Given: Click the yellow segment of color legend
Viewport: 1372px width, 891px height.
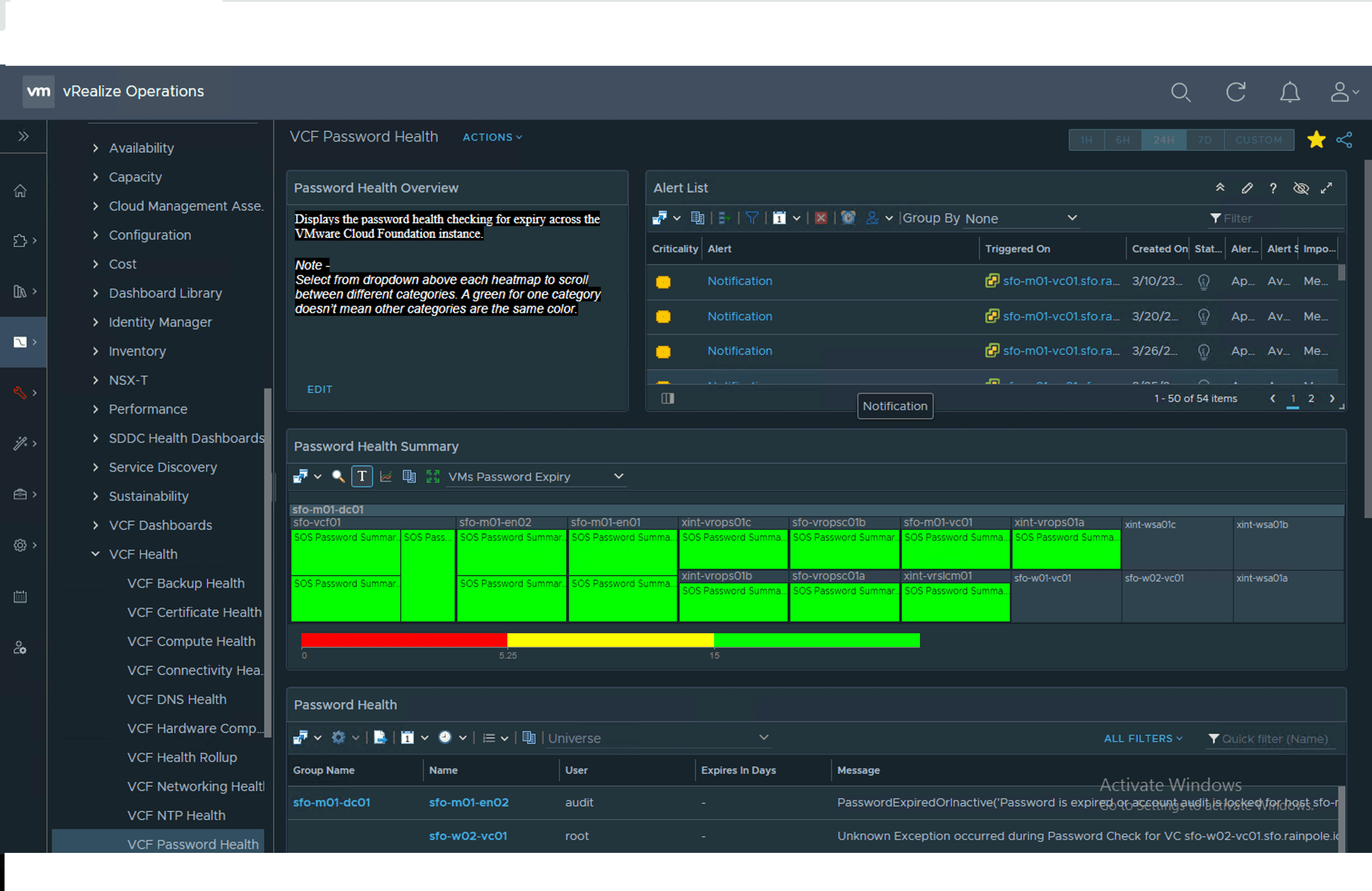Looking at the screenshot, I should pyautogui.click(x=610, y=640).
